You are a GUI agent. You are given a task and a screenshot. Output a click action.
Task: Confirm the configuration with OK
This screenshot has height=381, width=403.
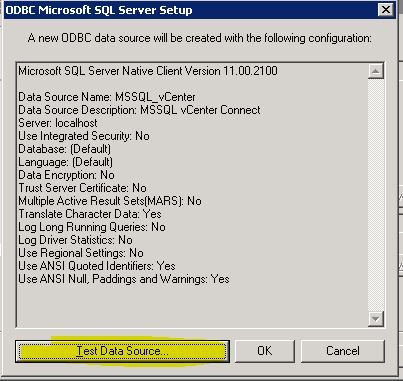(265, 351)
